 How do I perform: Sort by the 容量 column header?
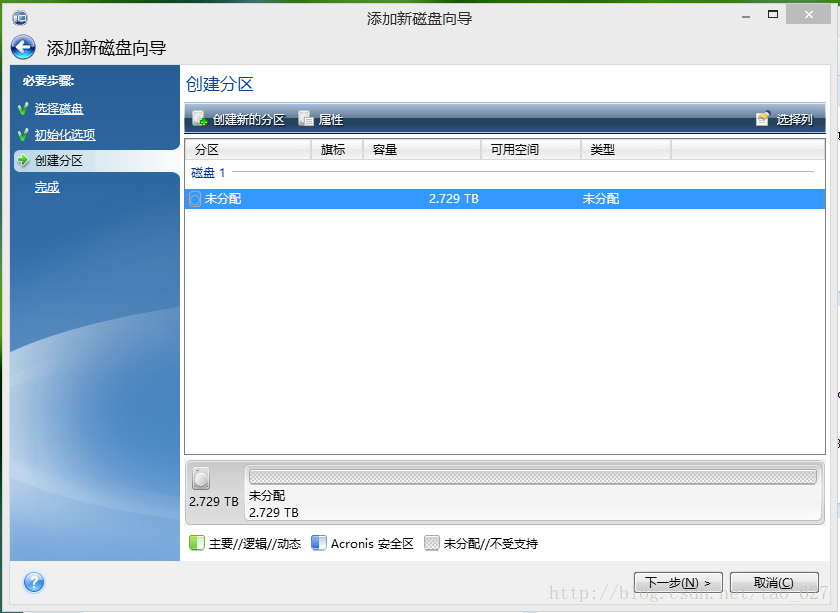422,149
